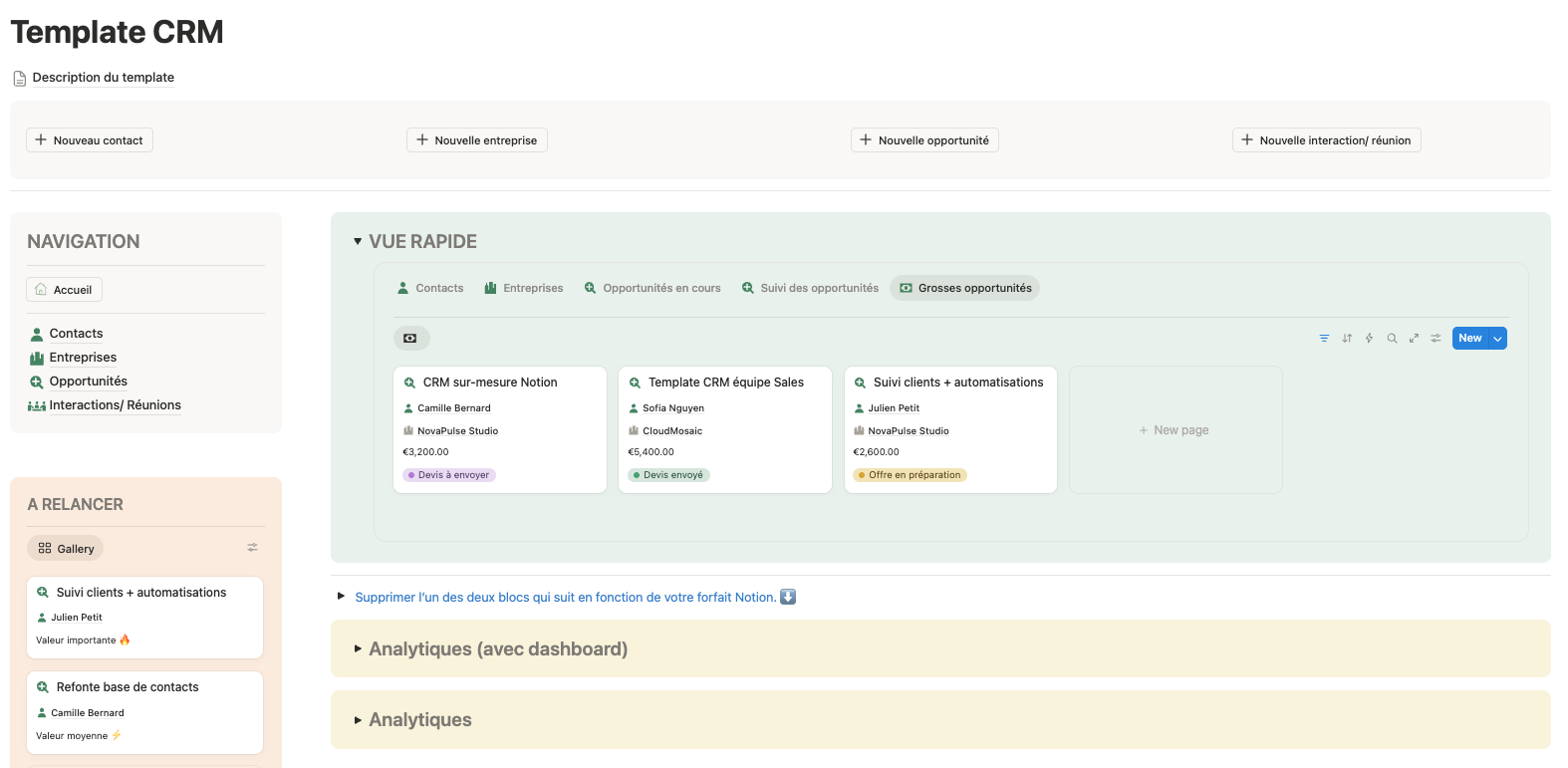Open the Description du template page link
The height and width of the screenshot is (768, 1568).
click(x=103, y=78)
